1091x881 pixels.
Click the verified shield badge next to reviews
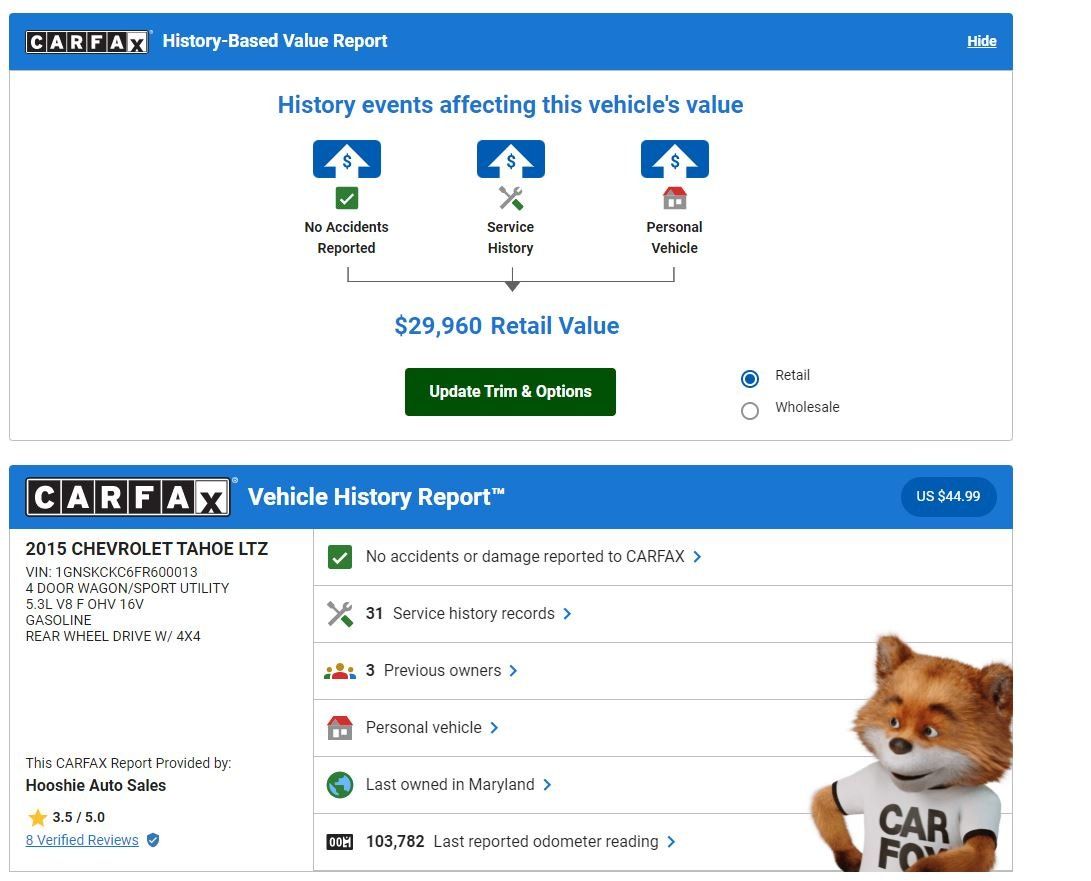(x=153, y=840)
